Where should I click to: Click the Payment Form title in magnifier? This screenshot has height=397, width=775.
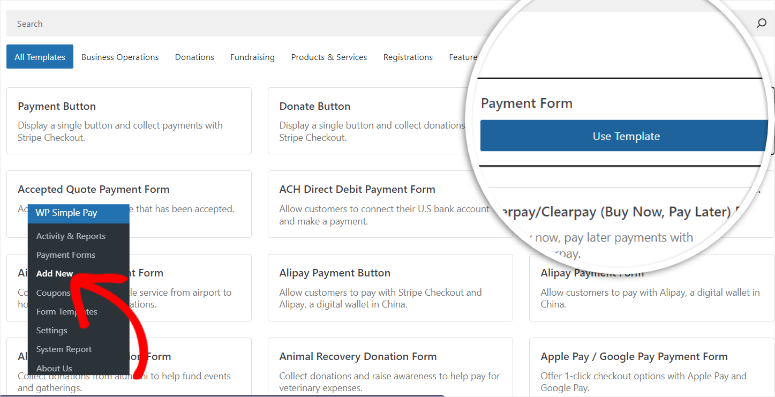[x=526, y=103]
